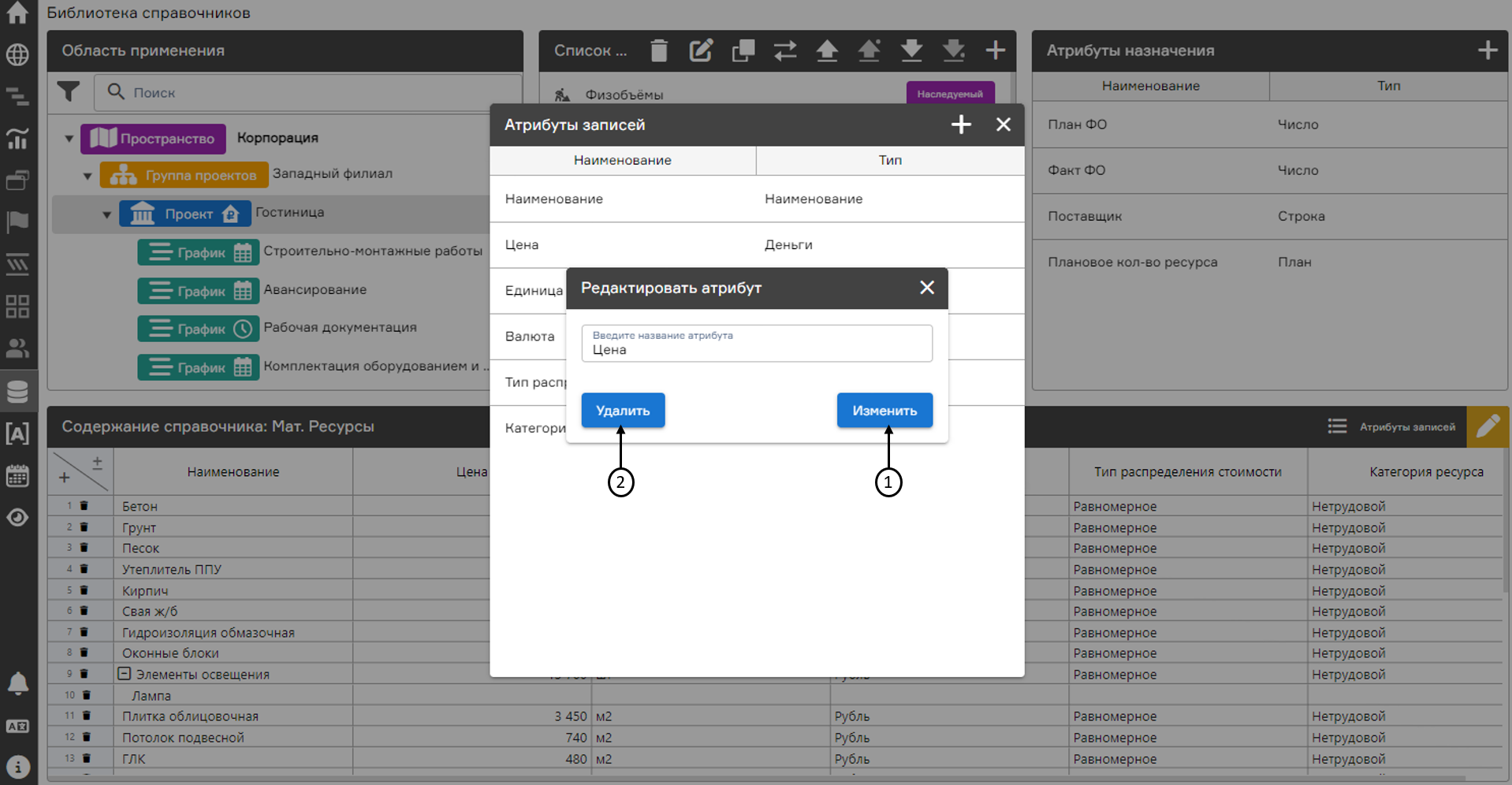
Task: Select Поставщик attribute row
Action: [1269, 216]
